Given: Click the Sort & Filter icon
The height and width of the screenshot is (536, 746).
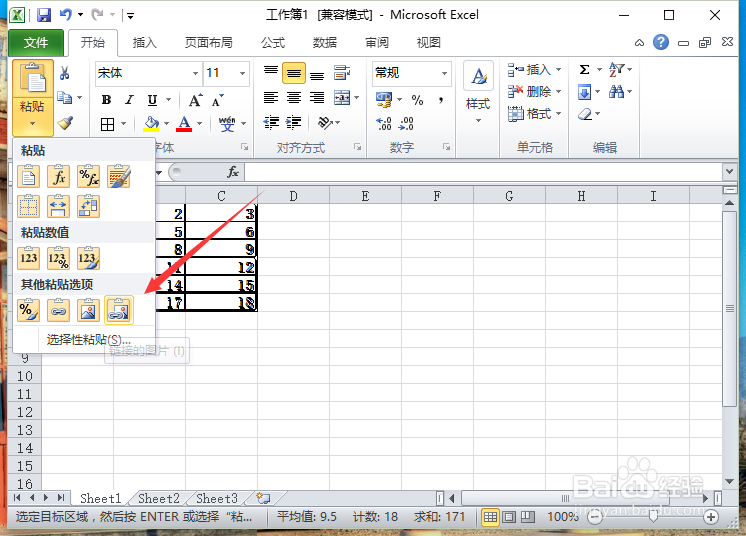Looking at the screenshot, I should 617,69.
